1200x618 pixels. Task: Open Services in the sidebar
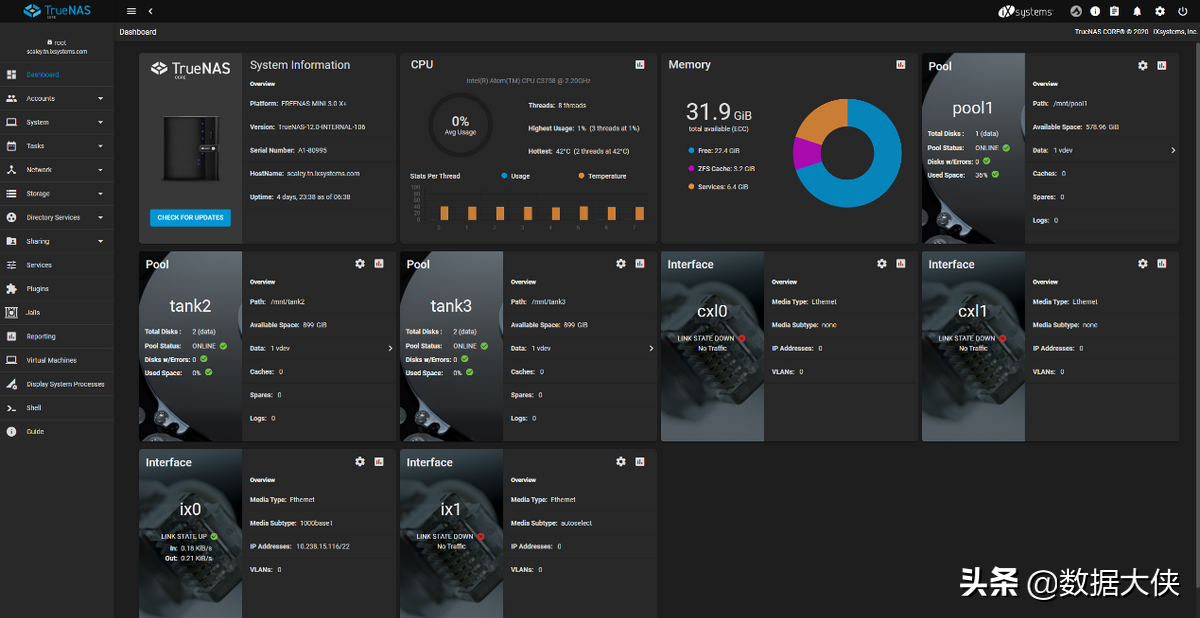[57, 265]
